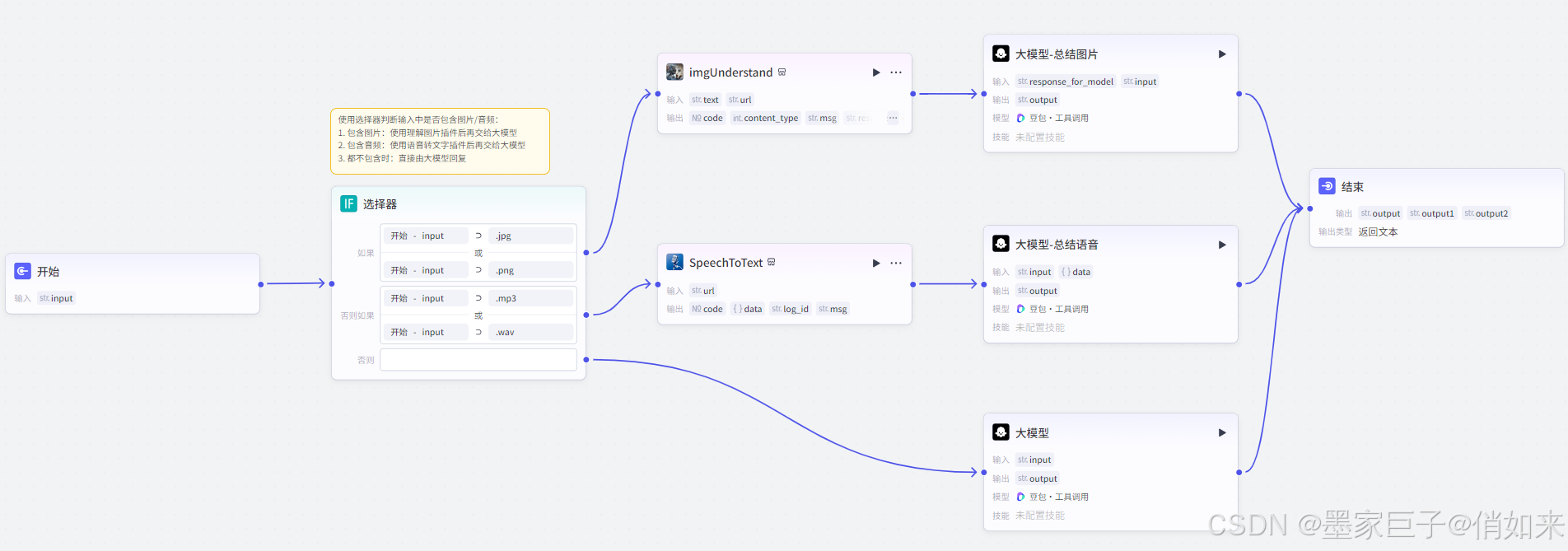Click the data input tag in 大模型-总结语音
This screenshot has height=551, width=1568.
click(x=1076, y=272)
